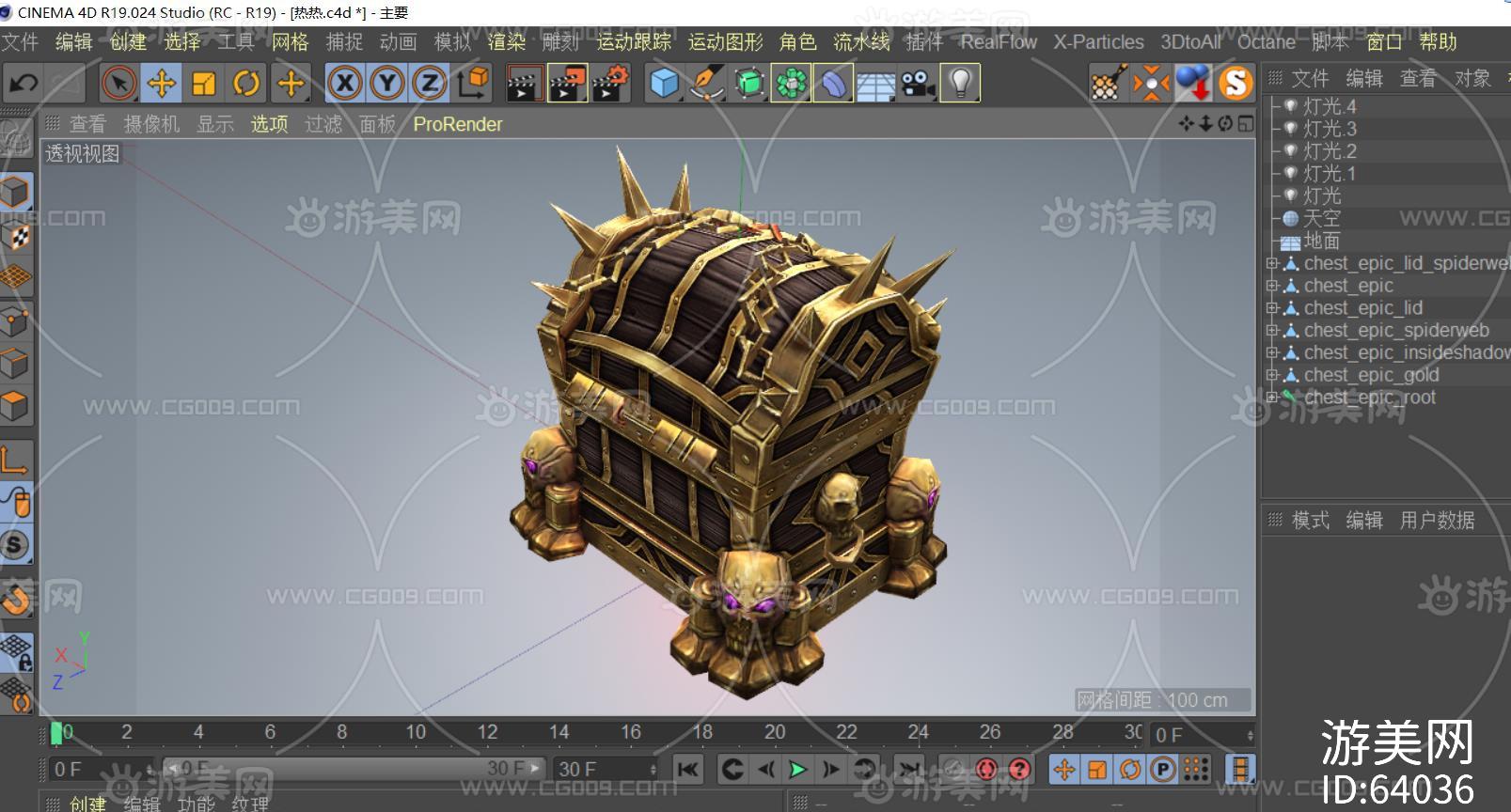Go to start of animation
This screenshot has height=812, width=1511.
(687, 770)
